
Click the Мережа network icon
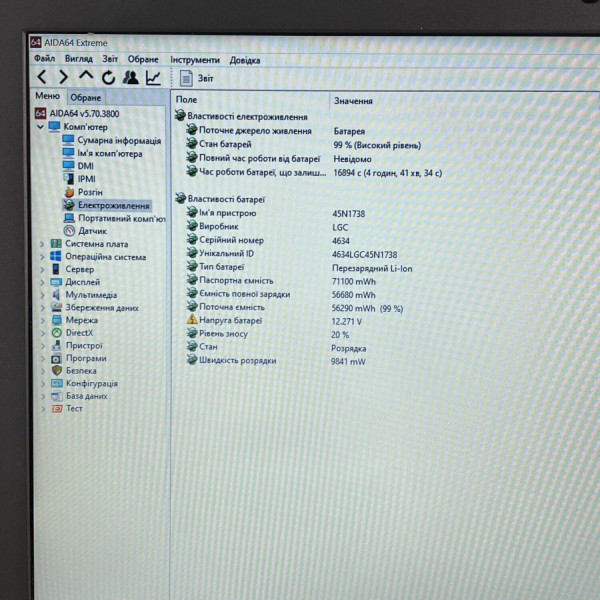57,320
